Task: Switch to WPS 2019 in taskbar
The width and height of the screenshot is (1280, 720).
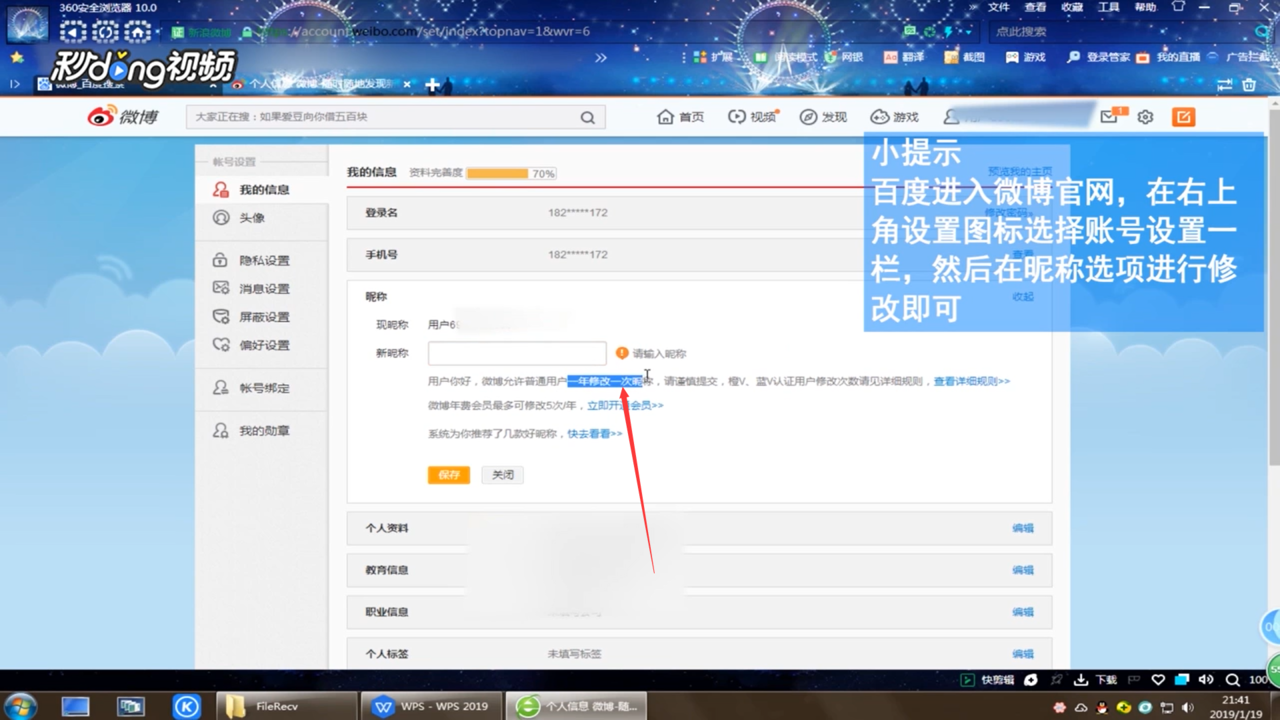Action: click(x=431, y=706)
